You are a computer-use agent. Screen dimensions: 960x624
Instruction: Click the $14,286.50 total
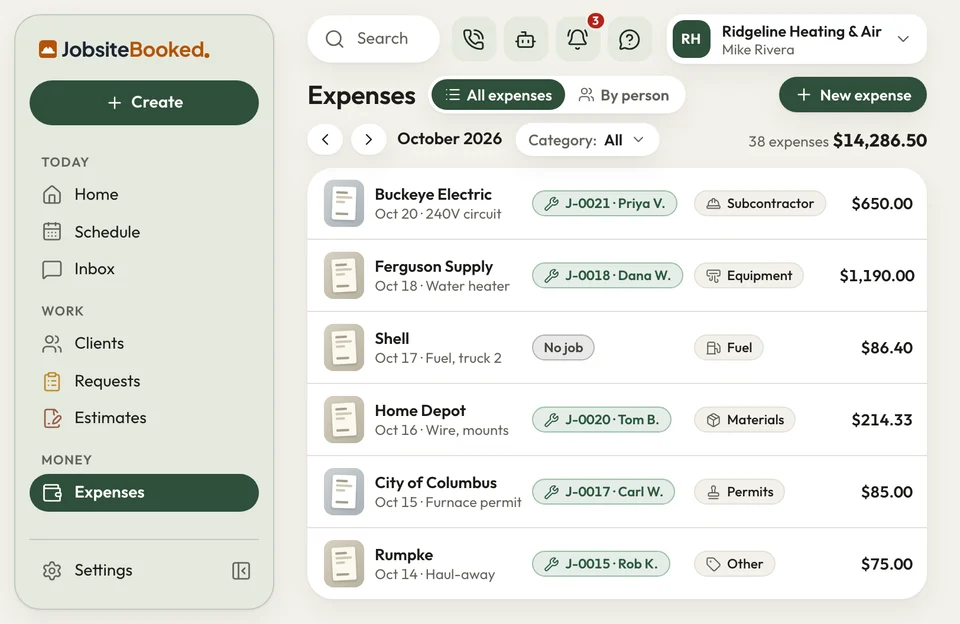coord(880,141)
